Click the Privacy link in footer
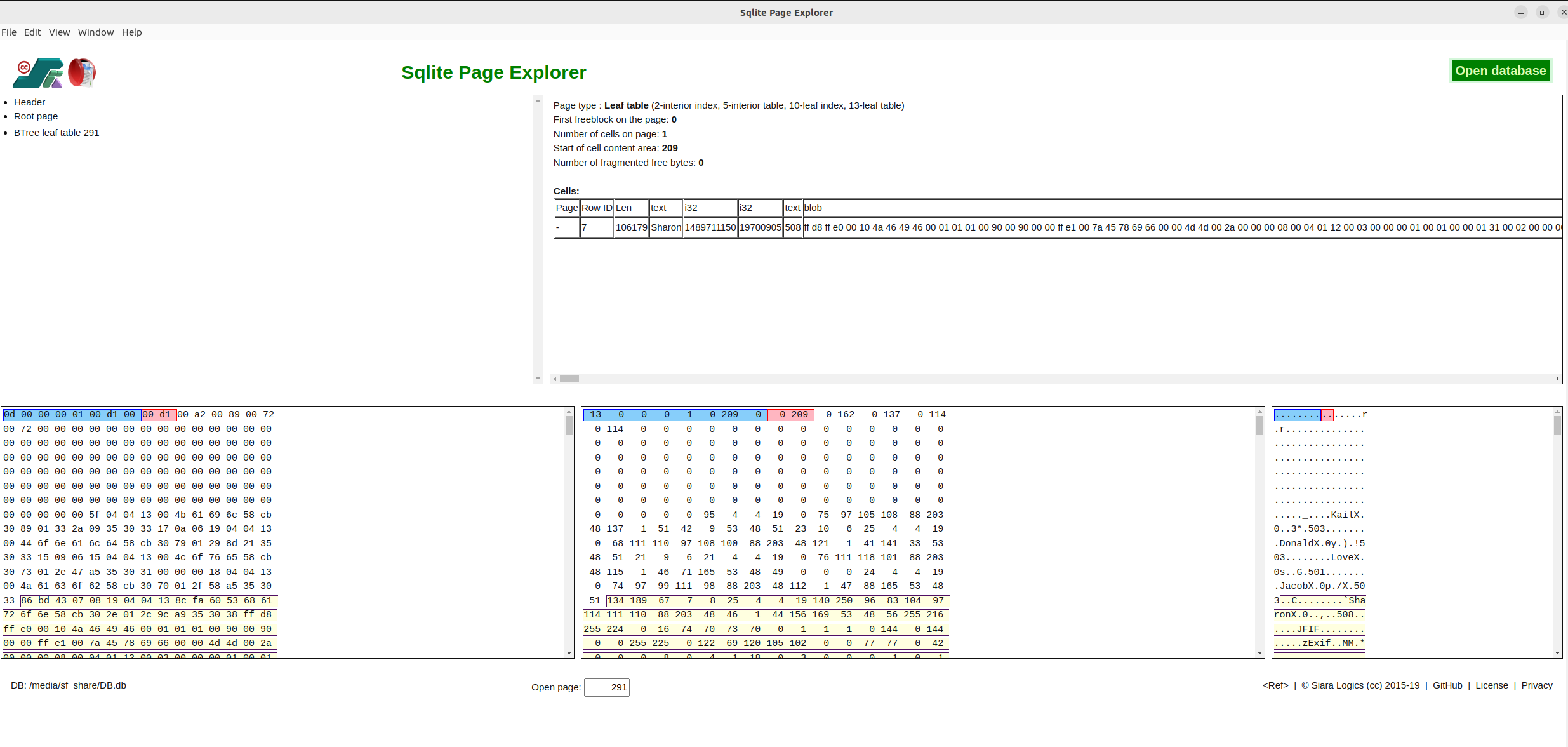 tap(1536, 685)
